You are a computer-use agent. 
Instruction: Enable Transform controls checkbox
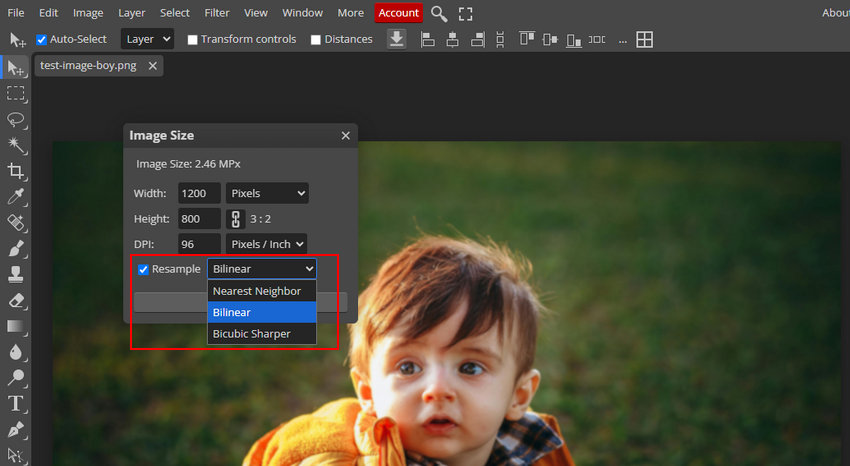192,40
